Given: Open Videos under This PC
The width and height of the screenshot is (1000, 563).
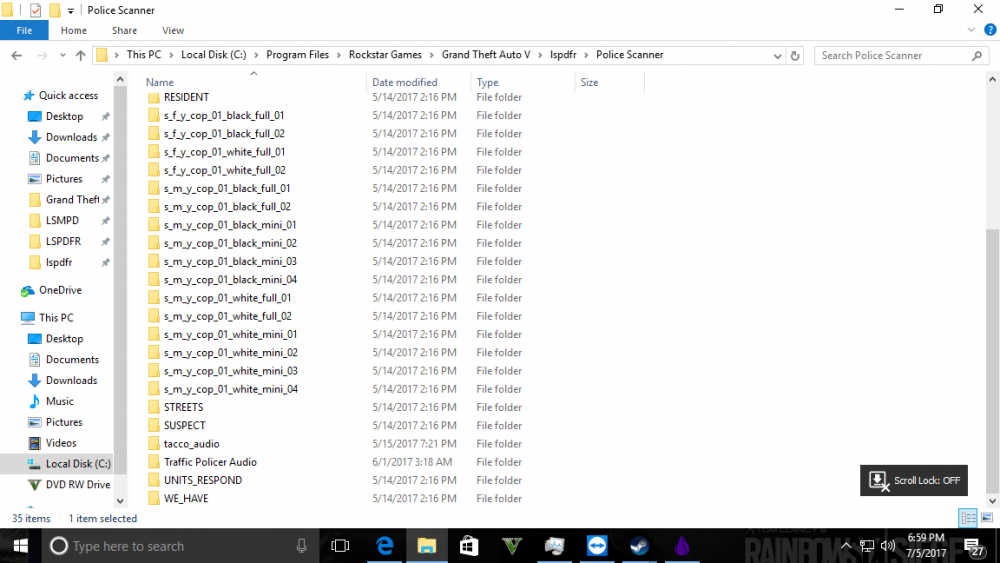Looking at the screenshot, I should [61, 443].
